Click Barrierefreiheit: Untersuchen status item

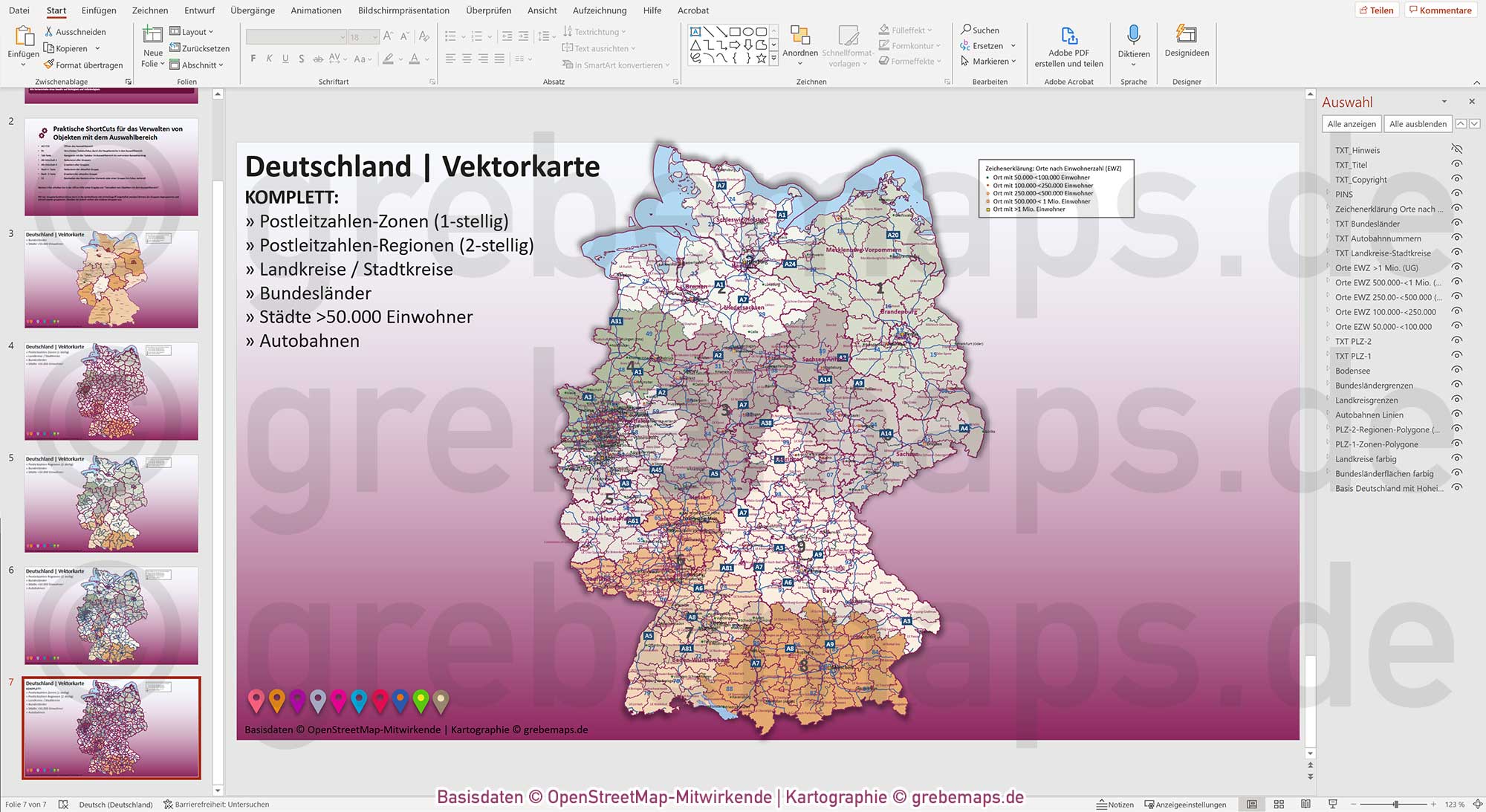click(x=216, y=805)
